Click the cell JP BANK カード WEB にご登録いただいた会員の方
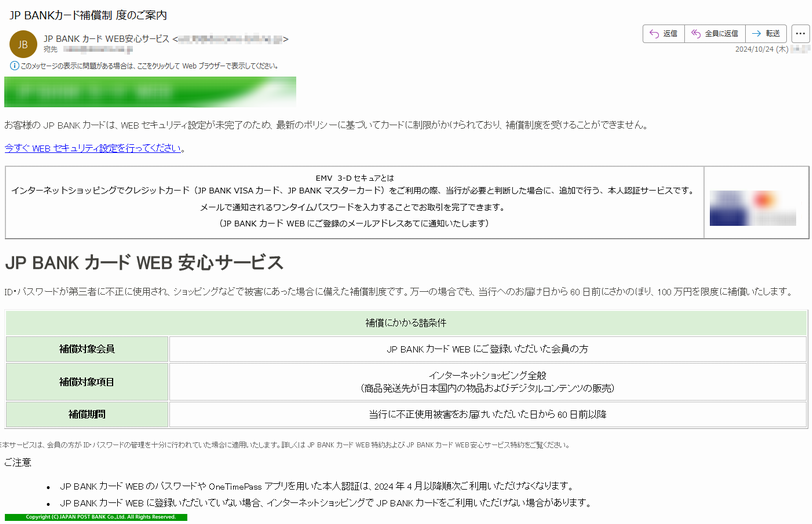Viewport: 812px width, 524px height. (487, 349)
